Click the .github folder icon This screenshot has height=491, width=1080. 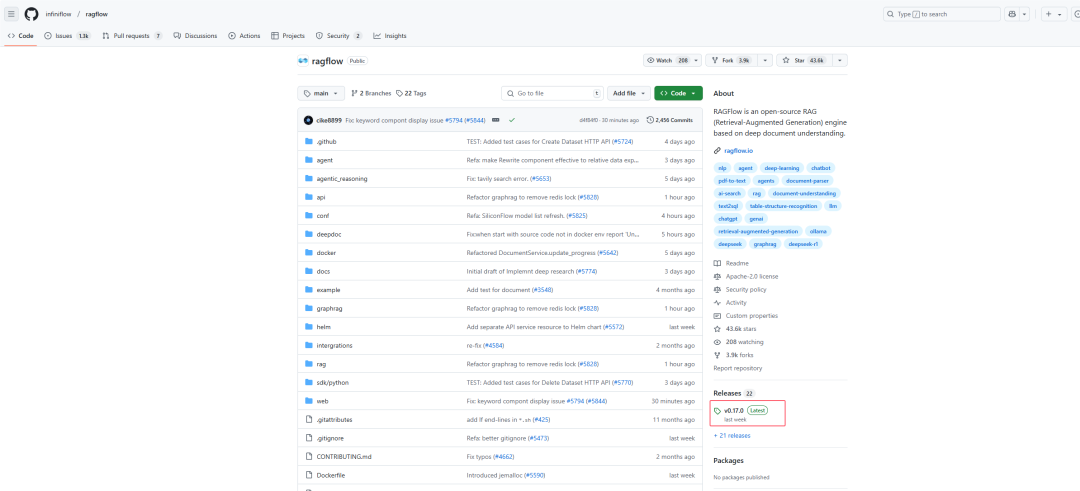pos(309,141)
